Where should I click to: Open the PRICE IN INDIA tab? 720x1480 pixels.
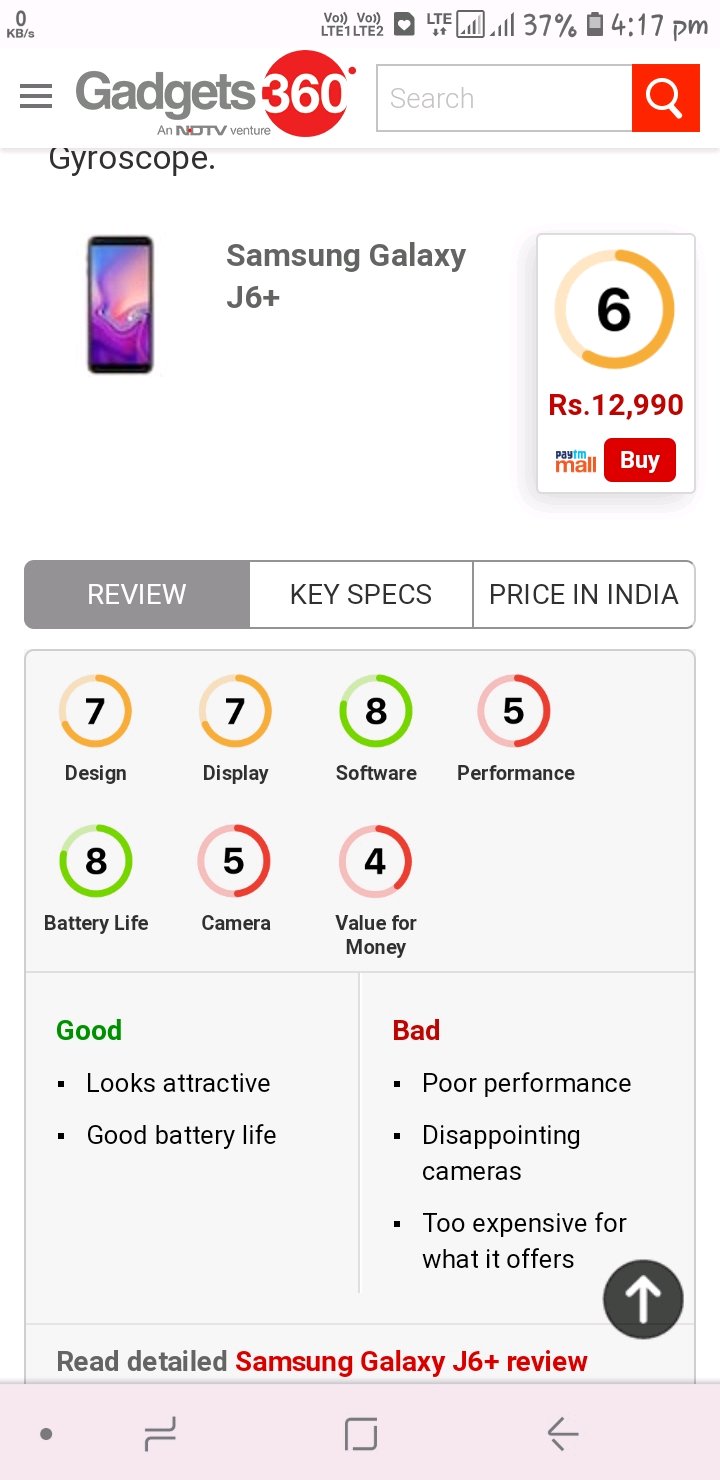click(x=583, y=594)
